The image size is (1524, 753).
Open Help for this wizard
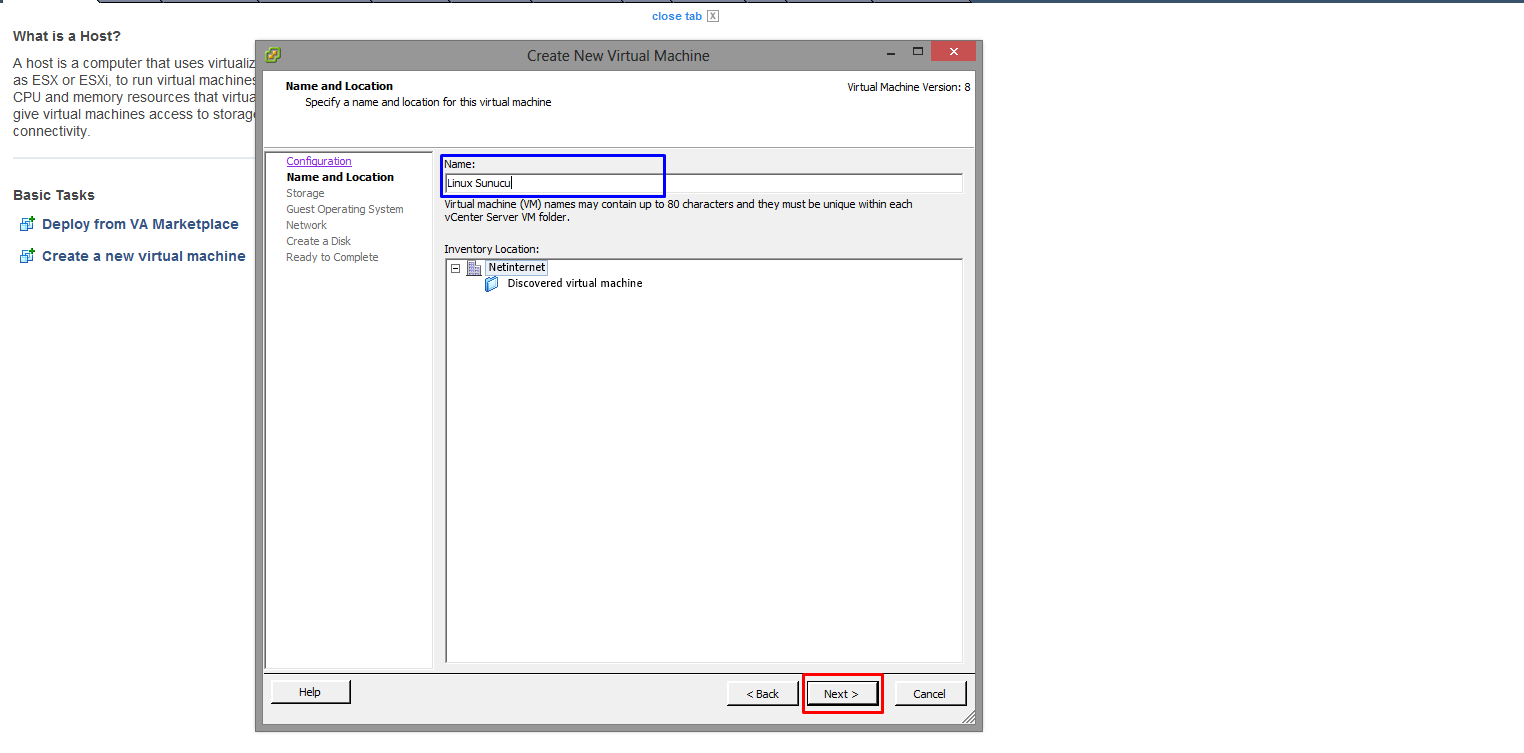[x=310, y=692]
